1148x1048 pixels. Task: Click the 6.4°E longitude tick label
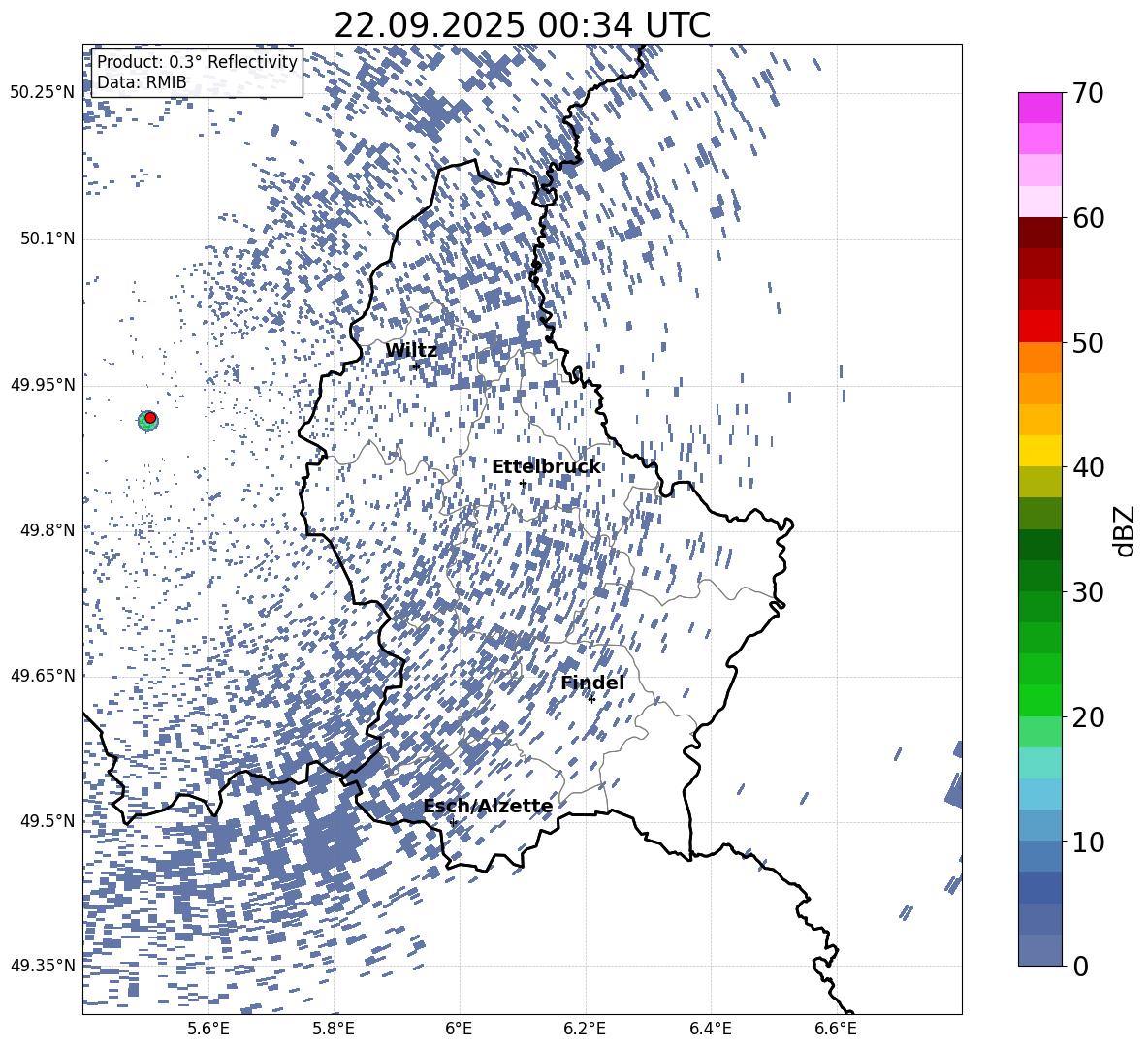coord(710,1030)
